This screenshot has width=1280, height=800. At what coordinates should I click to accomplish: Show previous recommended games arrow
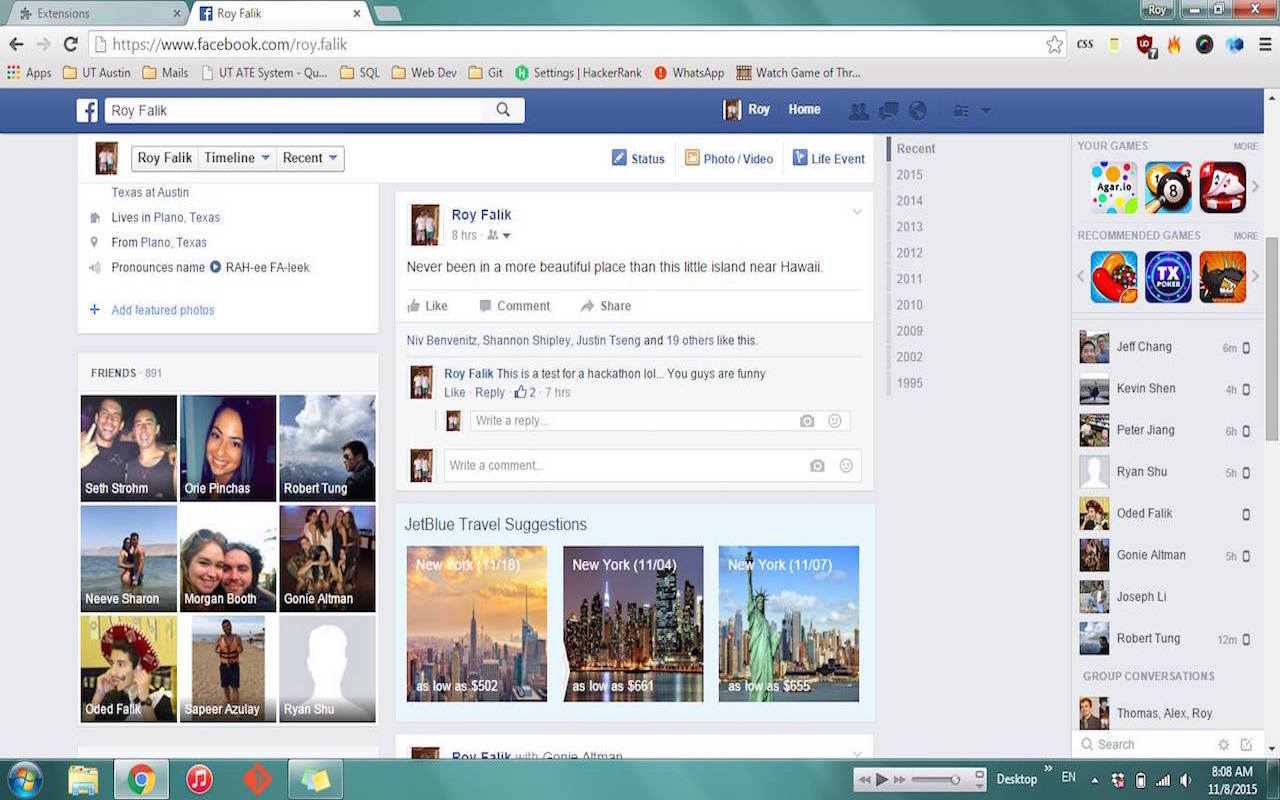click(x=1080, y=277)
